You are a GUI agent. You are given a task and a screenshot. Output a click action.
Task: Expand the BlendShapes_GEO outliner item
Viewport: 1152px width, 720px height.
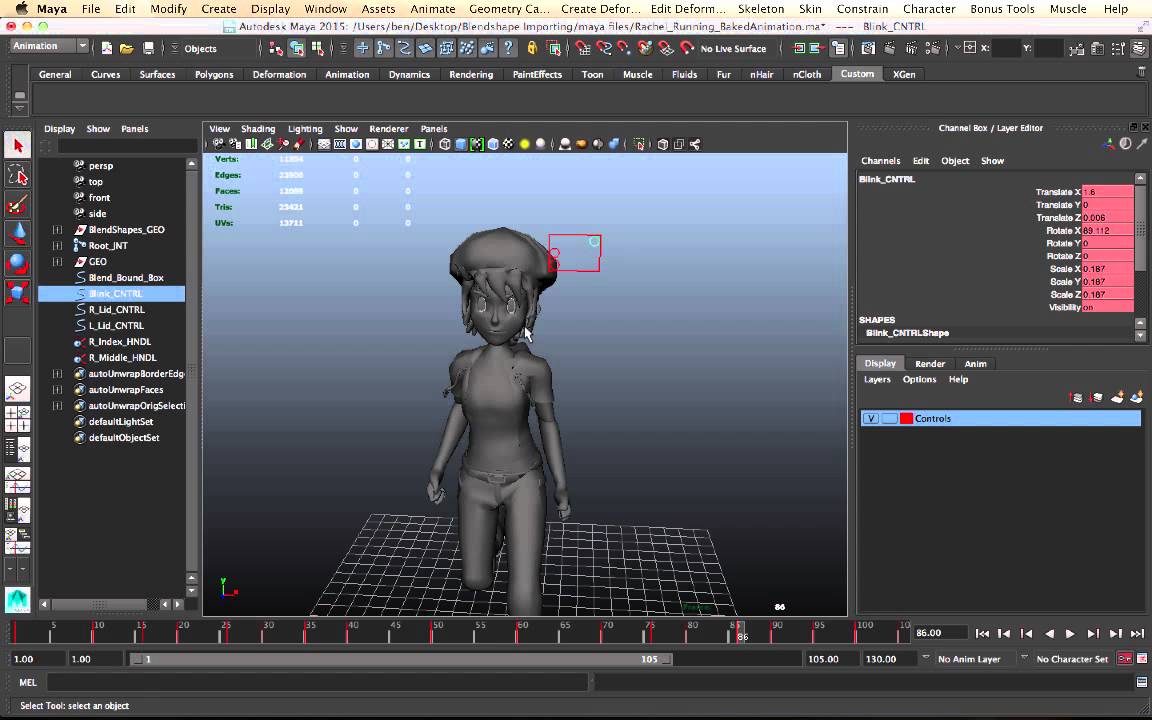(57, 229)
